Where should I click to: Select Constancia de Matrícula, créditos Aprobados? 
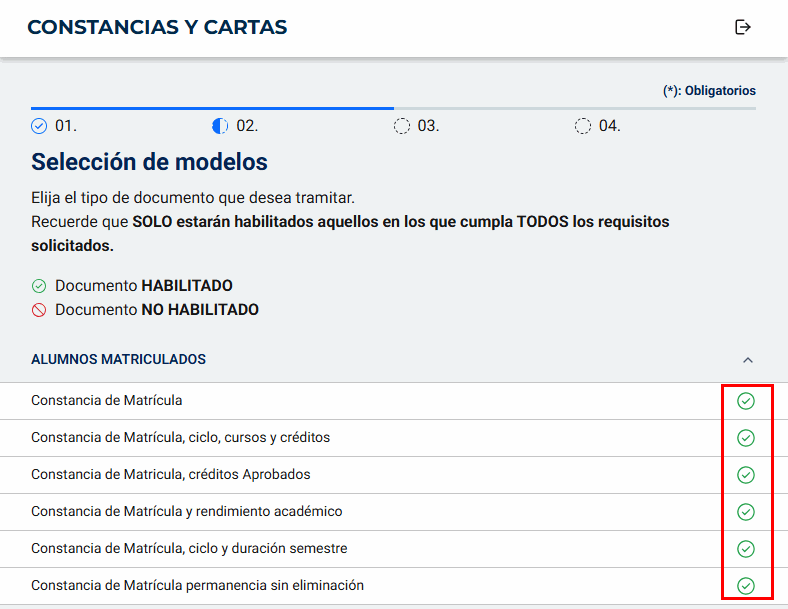[171, 475]
